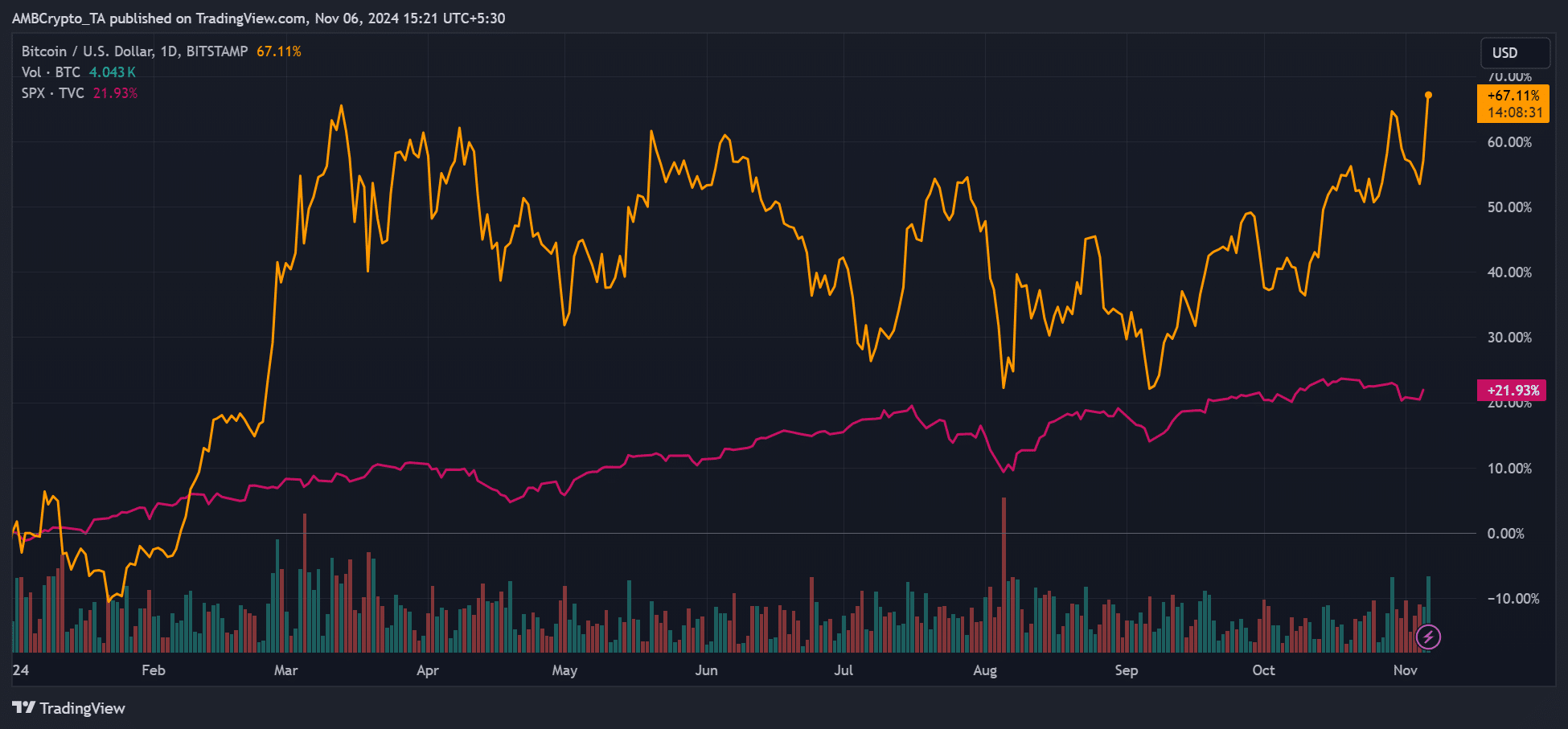Click the tall red volume spike in August
Image resolution: width=1568 pixels, height=729 pixels.
1004,575
